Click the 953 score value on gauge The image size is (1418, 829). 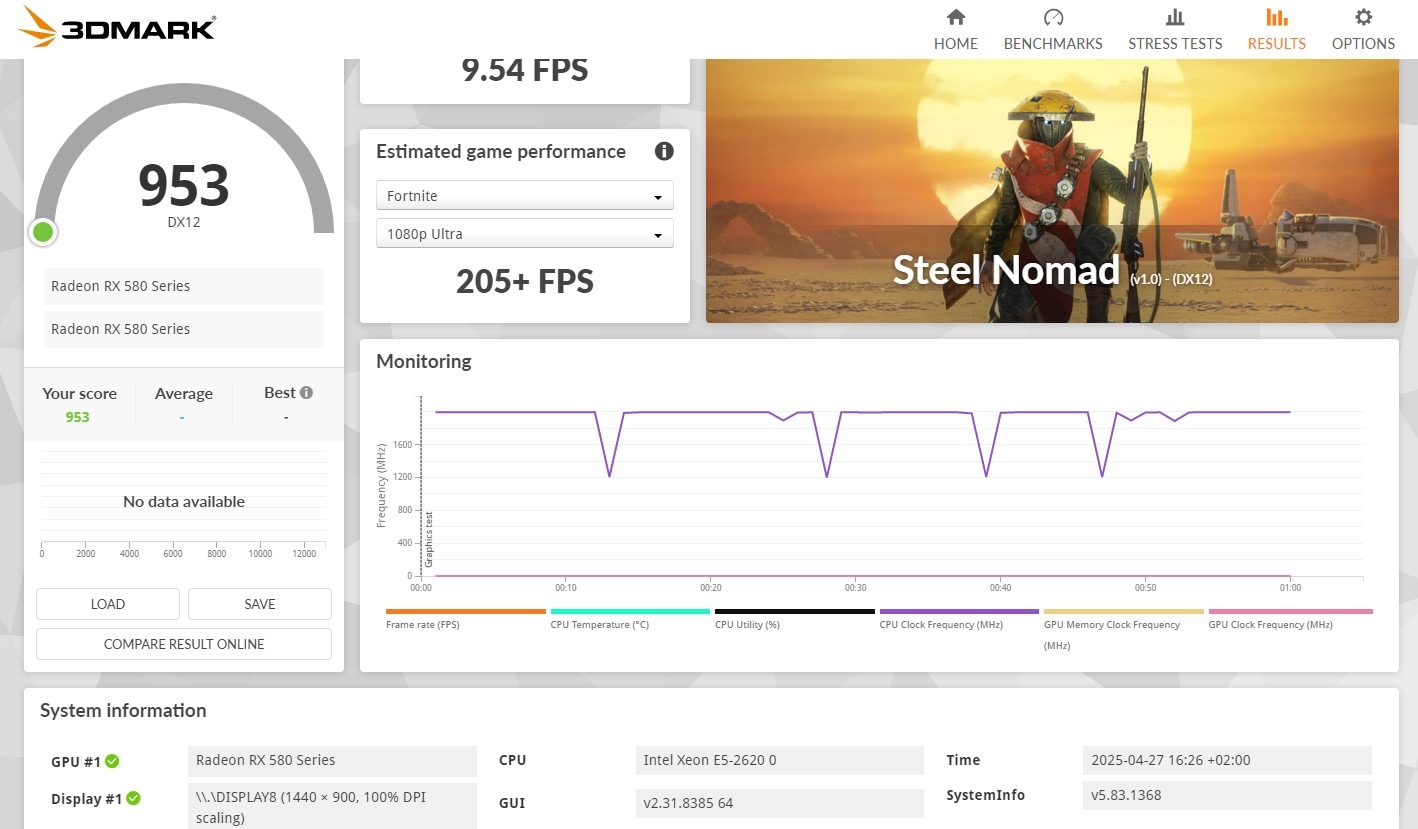click(184, 185)
